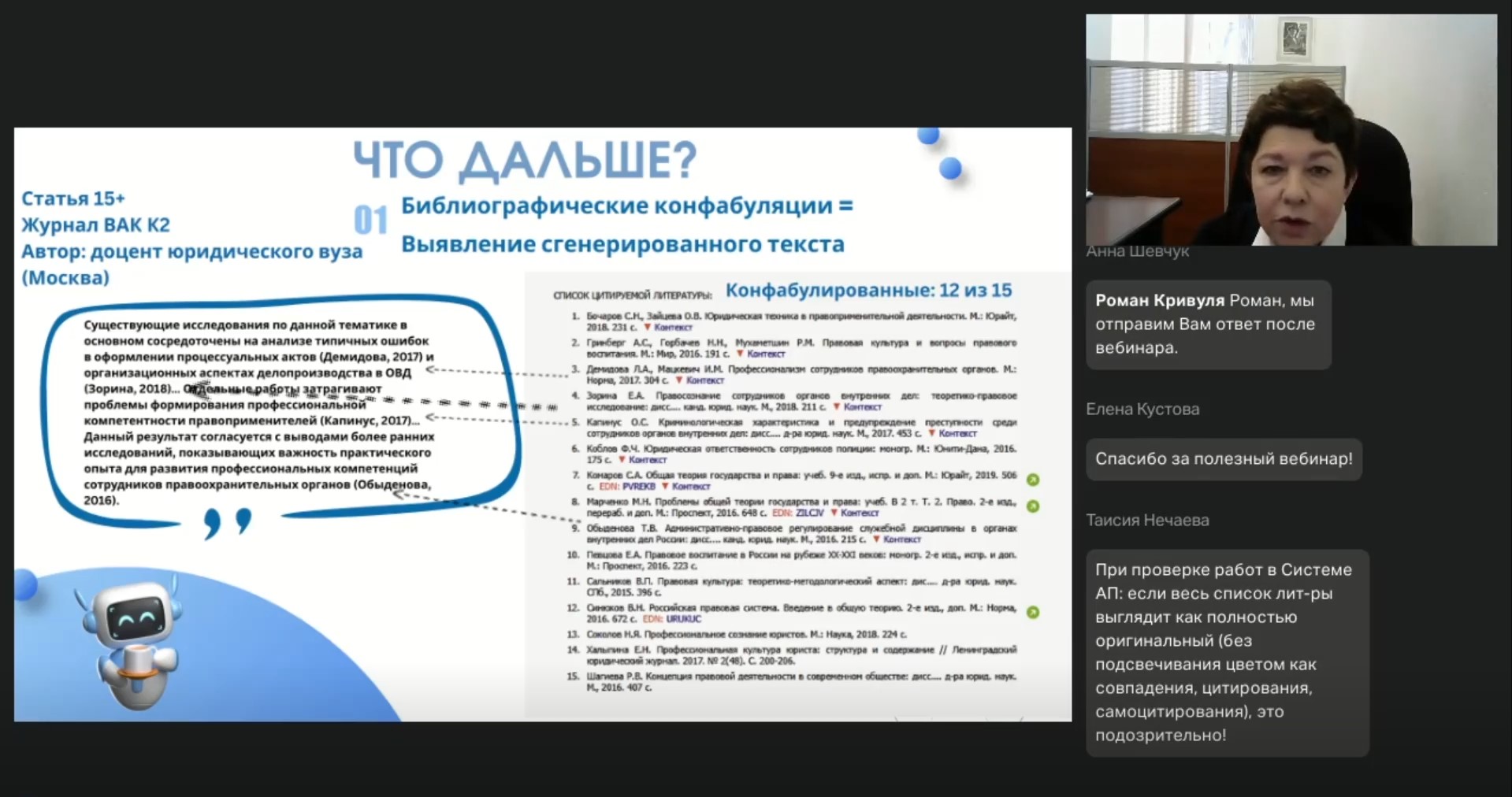Click the red triangle in reference 4 Зорина

[836, 407]
